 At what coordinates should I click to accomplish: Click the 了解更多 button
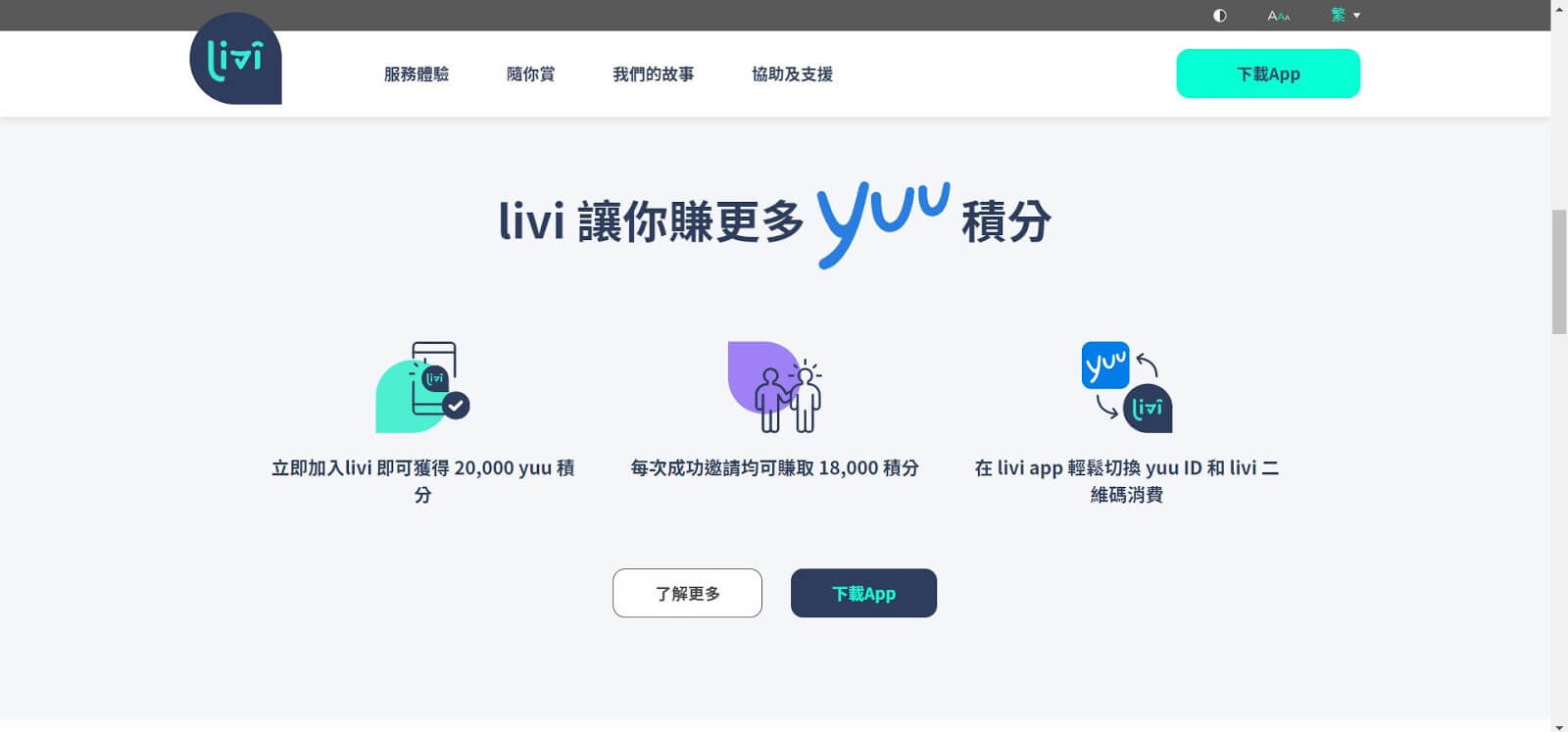687,593
